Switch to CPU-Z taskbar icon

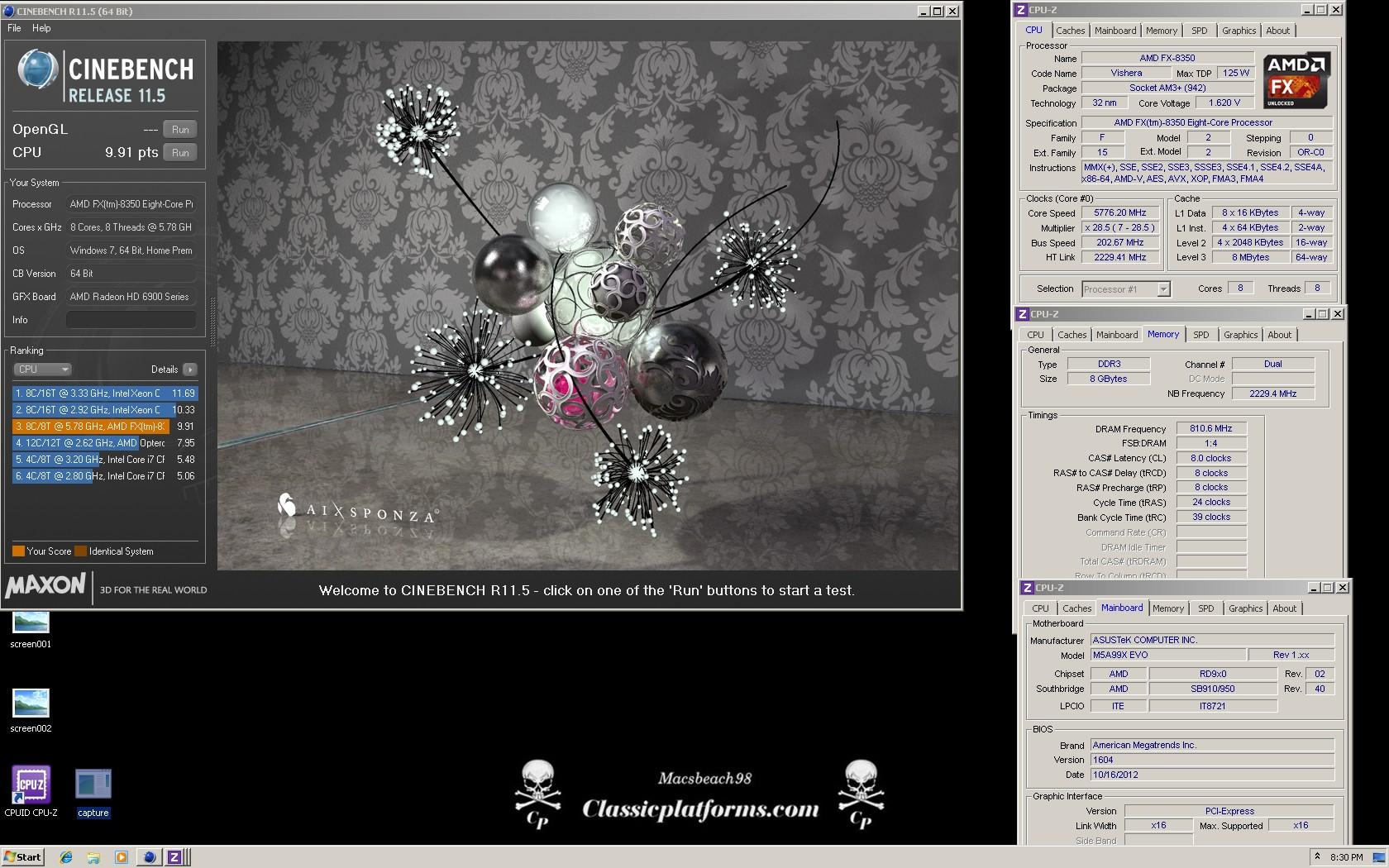(174, 857)
